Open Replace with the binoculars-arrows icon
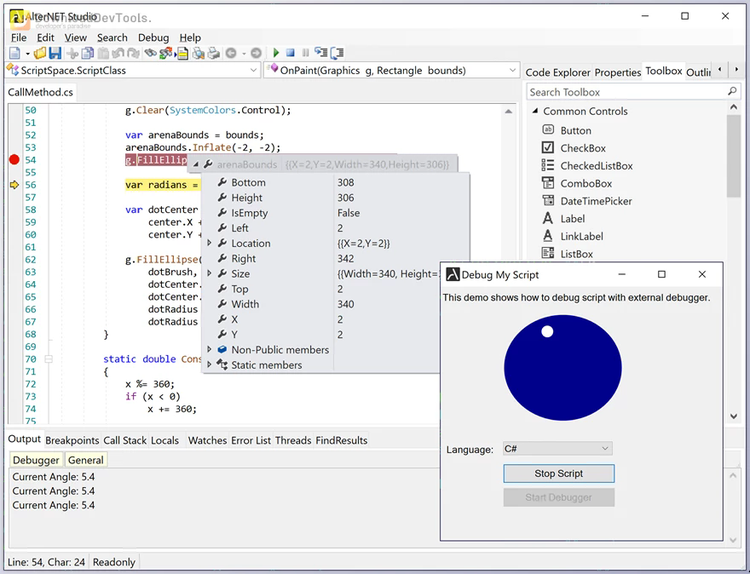The width and height of the screenshot is (750, 574). [x=166, y=53]
